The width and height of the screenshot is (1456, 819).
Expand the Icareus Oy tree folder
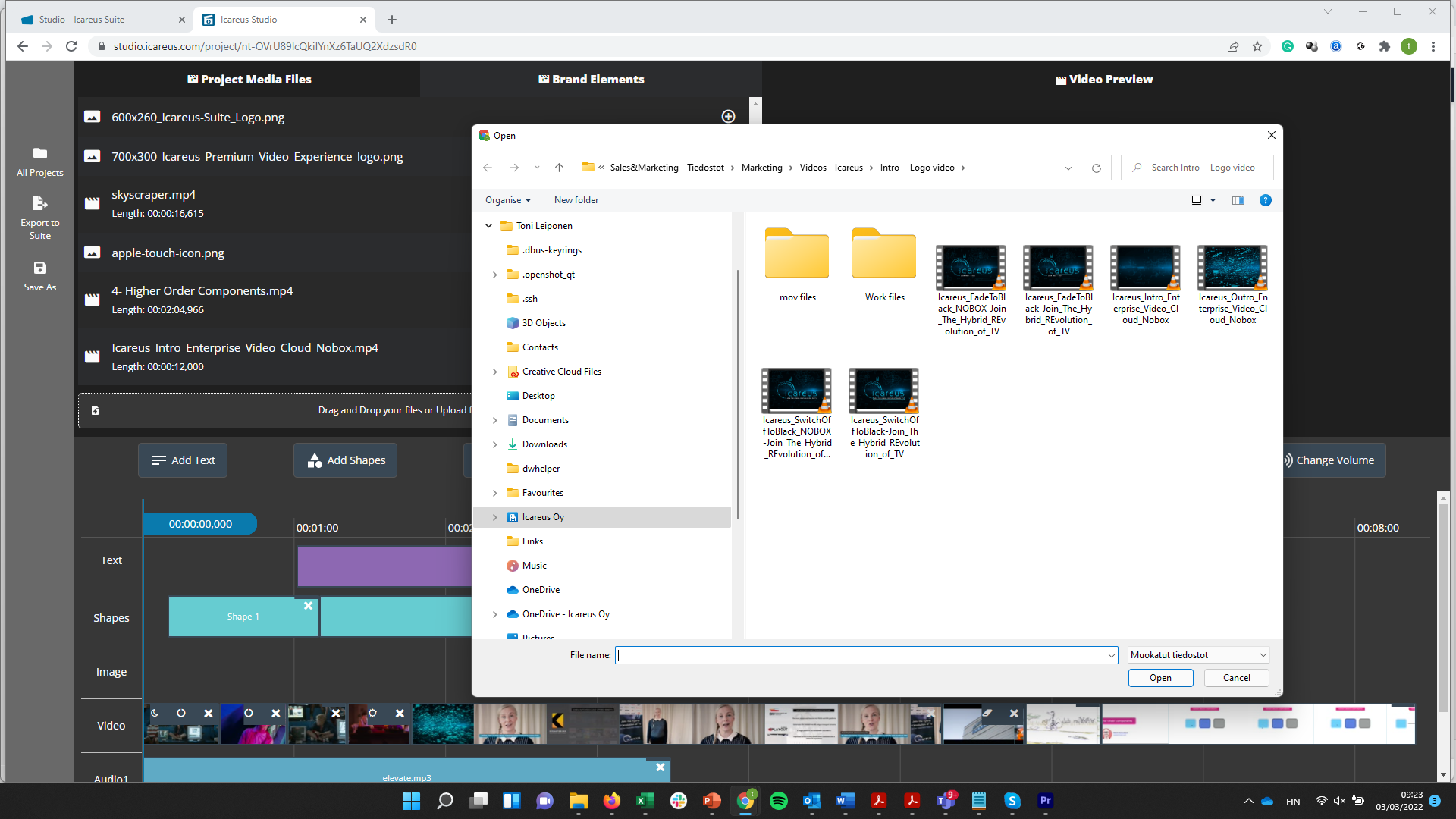coord(495,517)
